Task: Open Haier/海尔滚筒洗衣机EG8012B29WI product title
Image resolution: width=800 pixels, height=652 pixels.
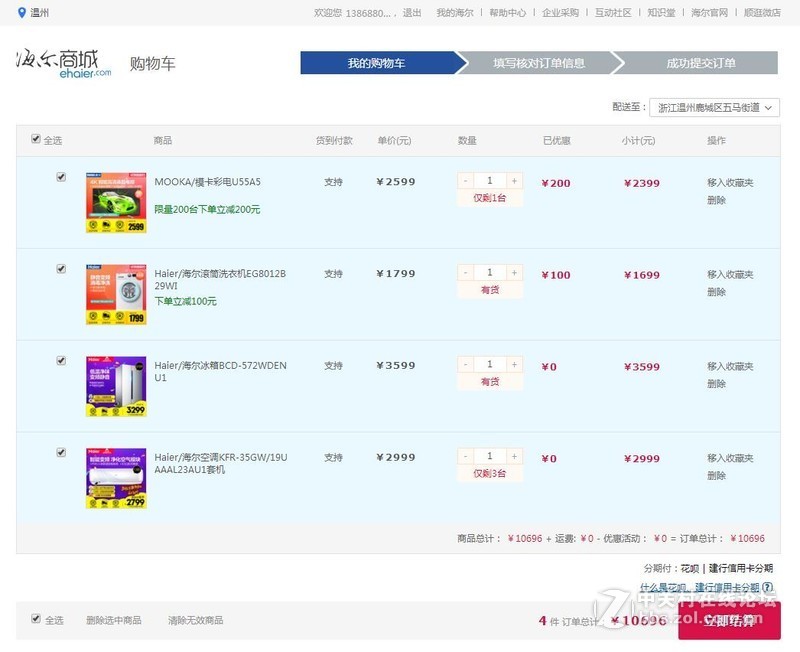Action: point(220,280)
